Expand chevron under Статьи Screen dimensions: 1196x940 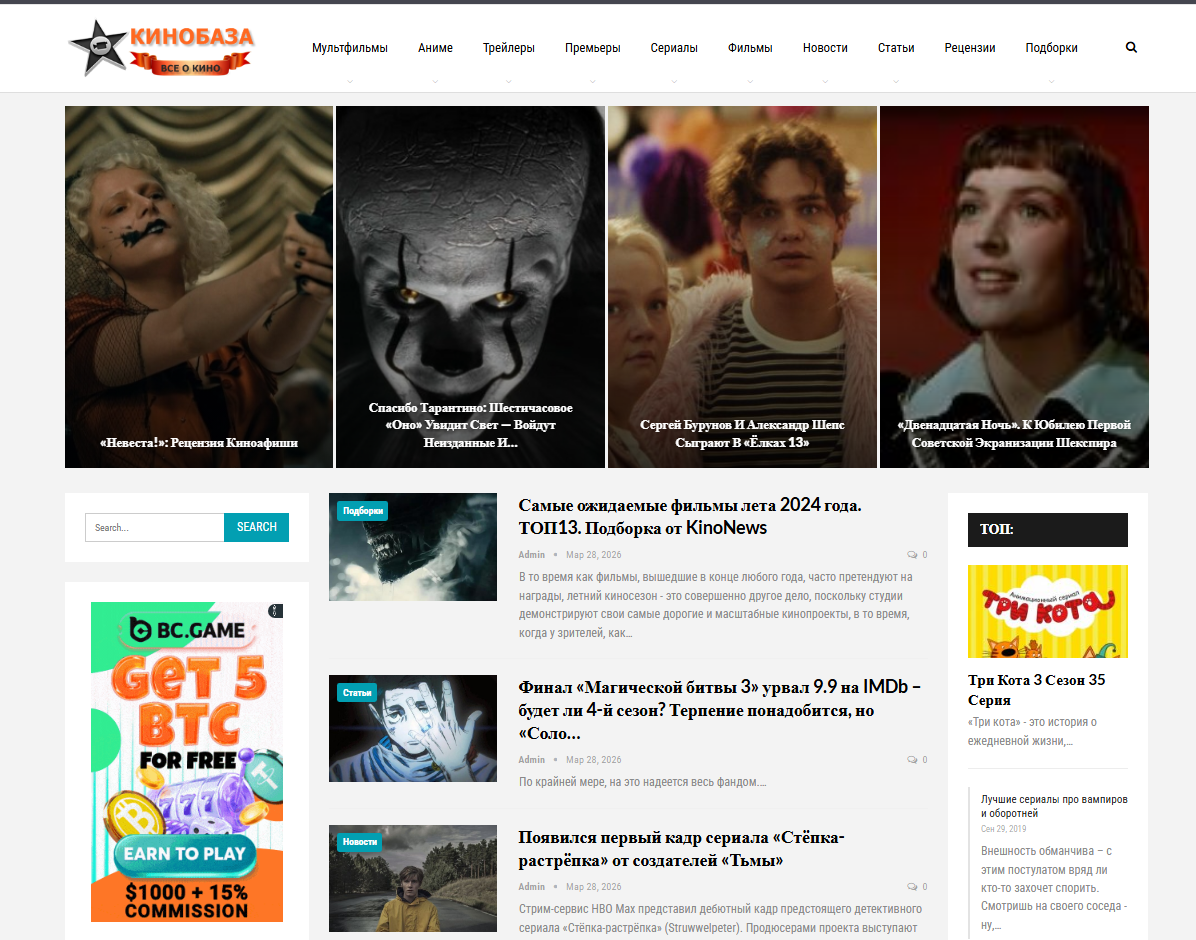click(896, 81)
